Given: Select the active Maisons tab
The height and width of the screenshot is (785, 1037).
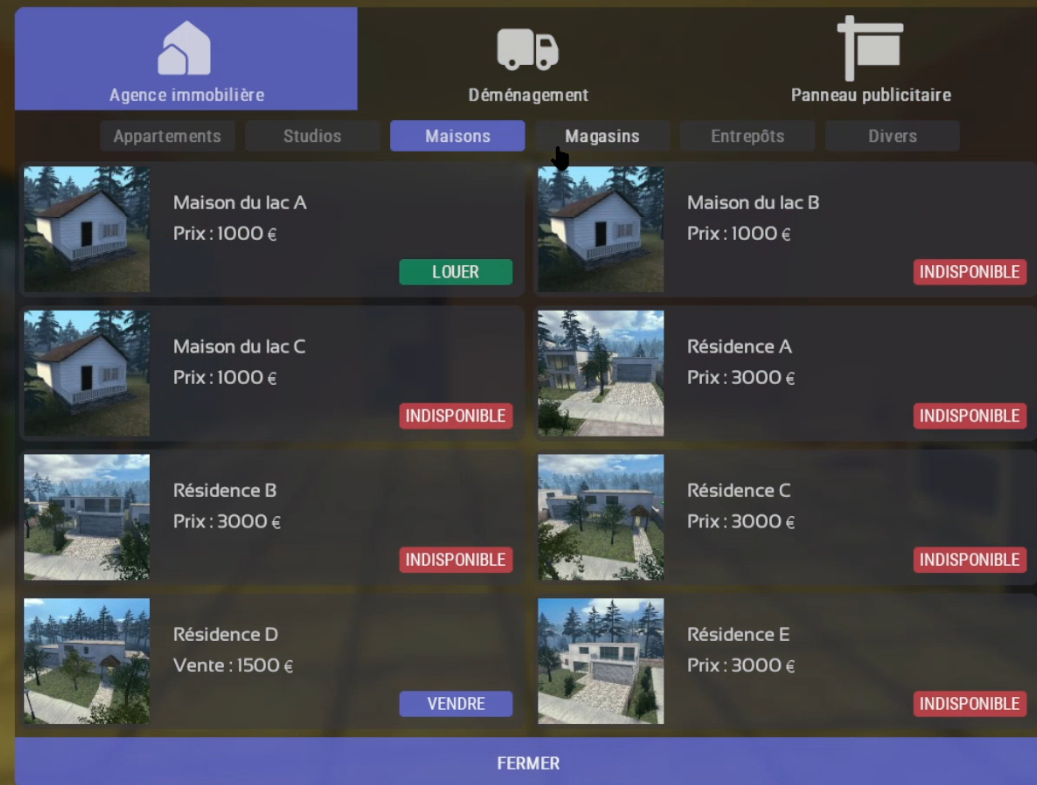Looking at the screenshot, I should point(457,136).
